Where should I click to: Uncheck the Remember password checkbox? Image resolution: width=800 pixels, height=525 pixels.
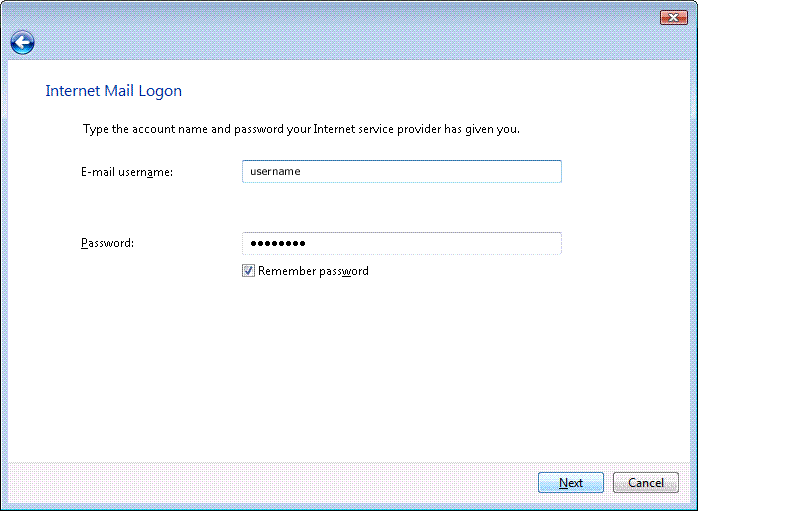coord(248,271)
